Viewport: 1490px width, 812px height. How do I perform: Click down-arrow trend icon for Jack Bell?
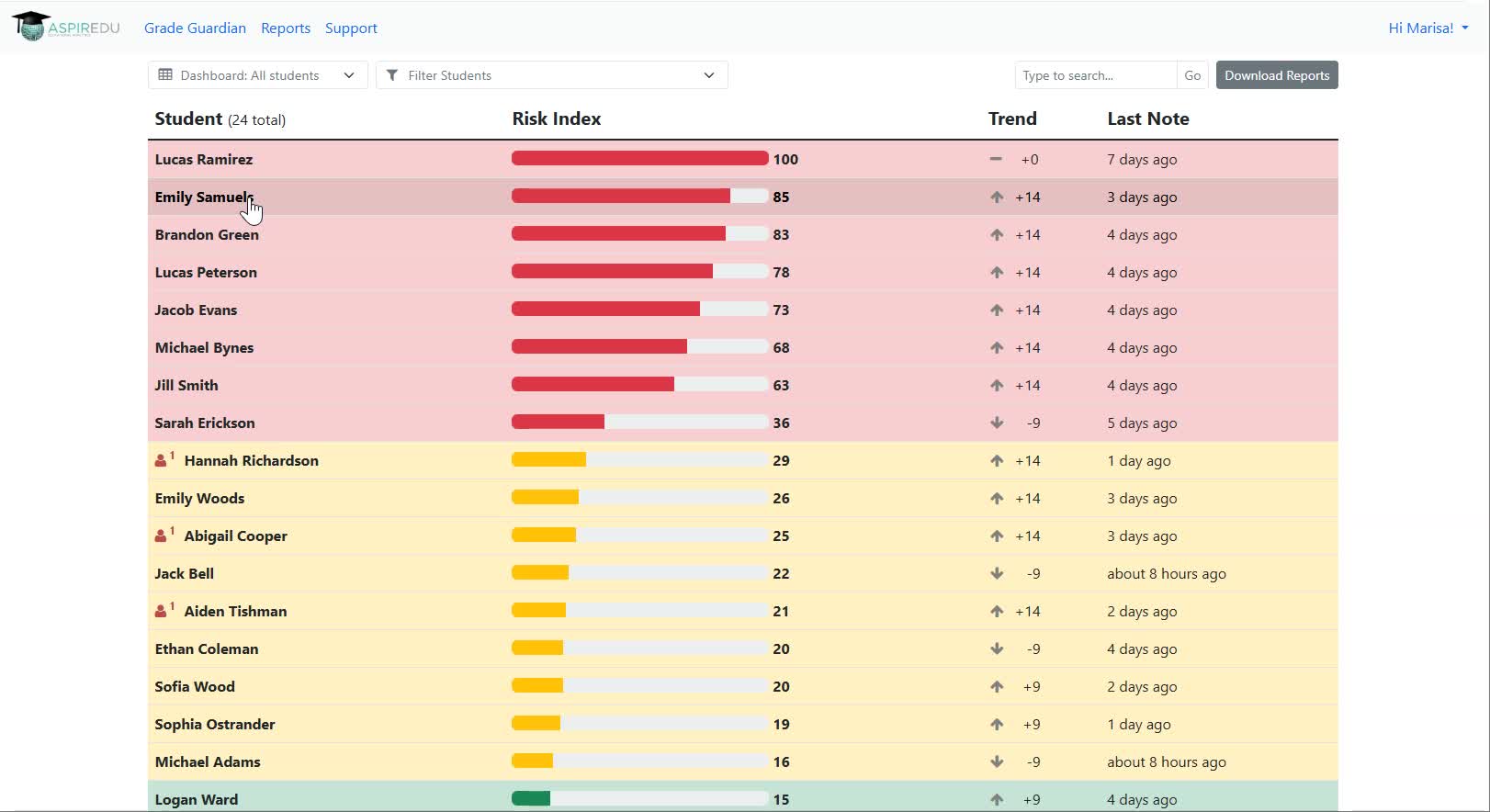point(997,573)
